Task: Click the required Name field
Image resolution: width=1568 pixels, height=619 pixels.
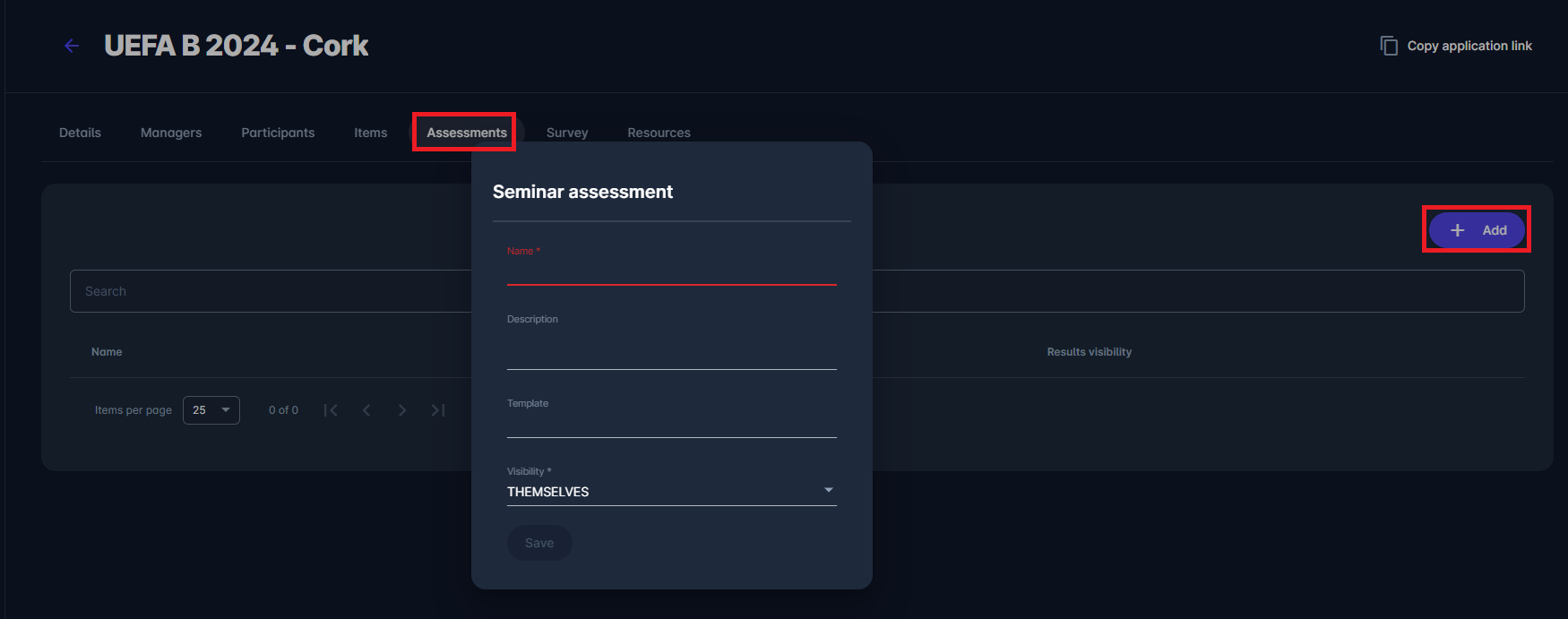Action: [671, 273]
